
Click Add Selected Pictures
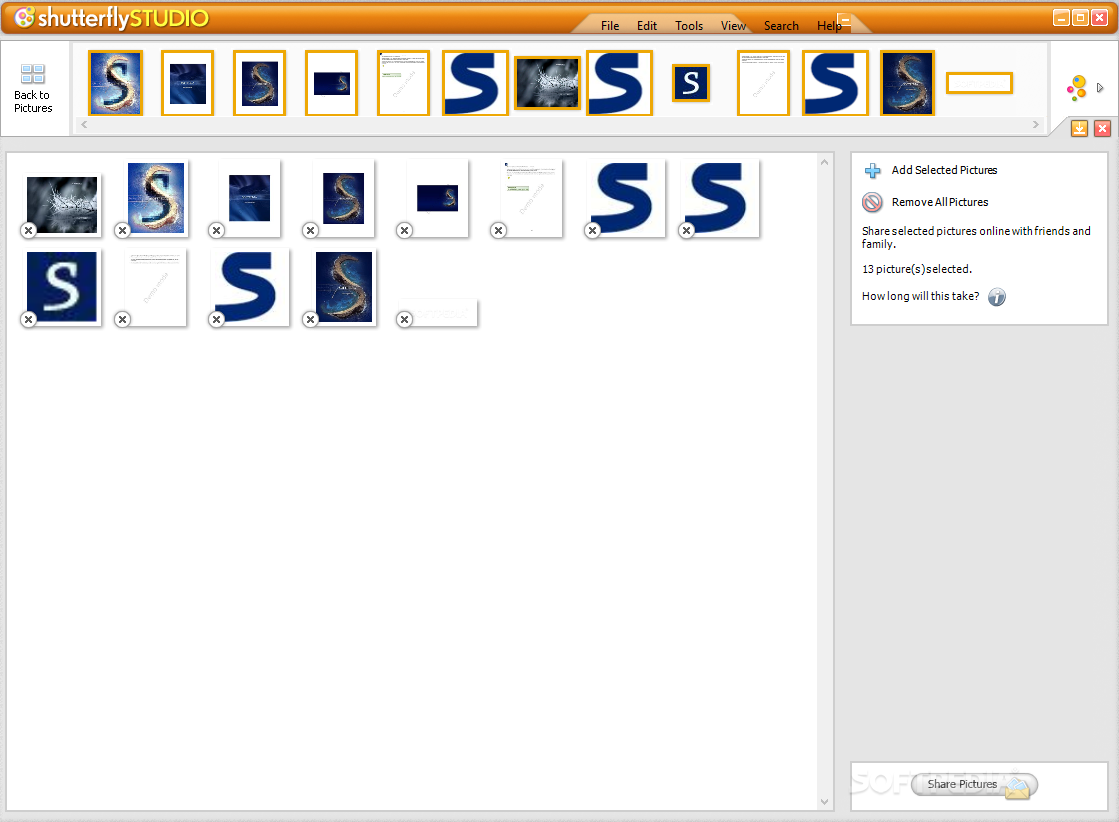(931, 171)
